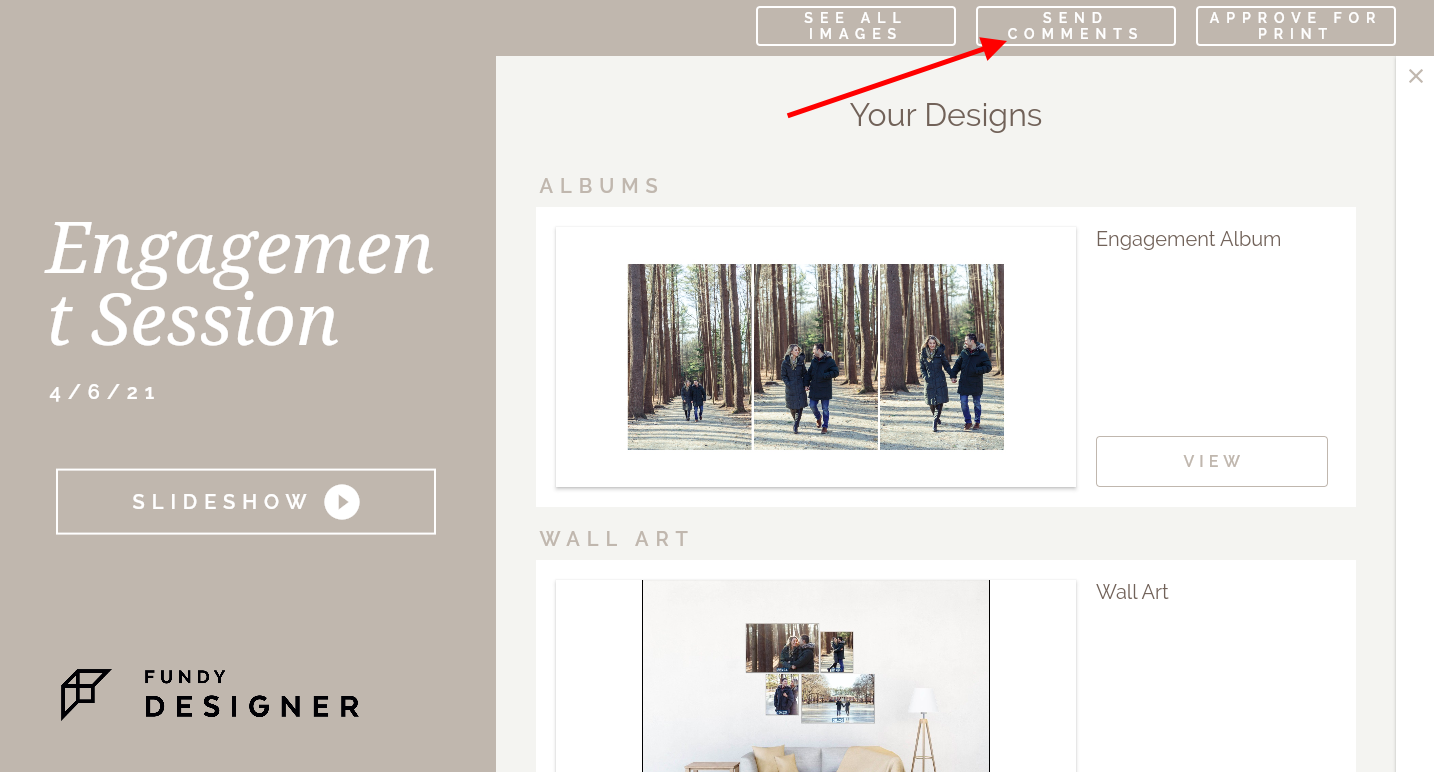Click the Your Designs heading
This screenshot has width=1434, height=772.
946,115
